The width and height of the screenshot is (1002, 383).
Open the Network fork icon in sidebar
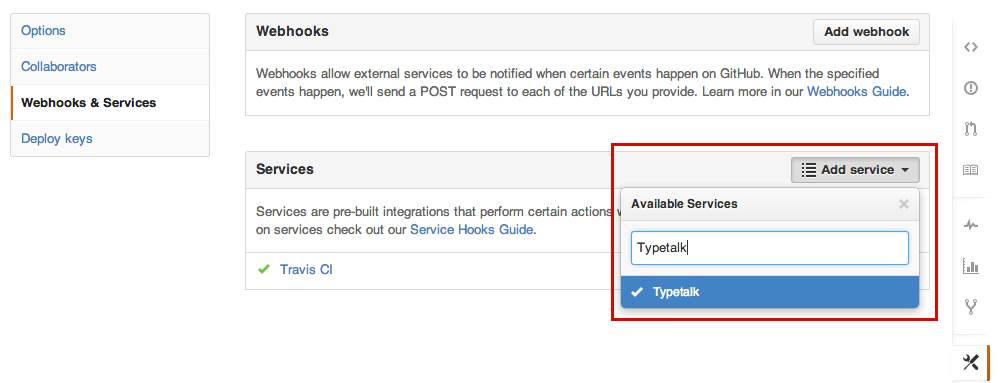[x=971, y=307]
